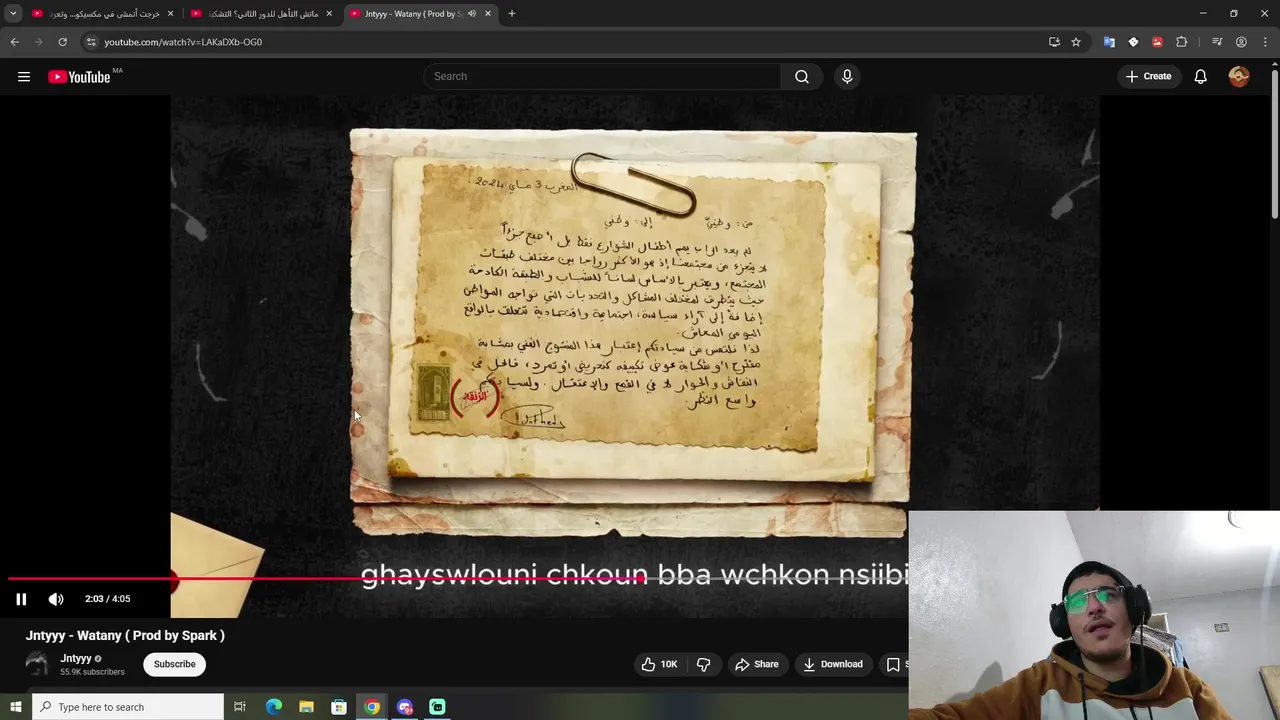Open the Windows Start menu
The image size is (1280, 720).
(x=15, y=707)
